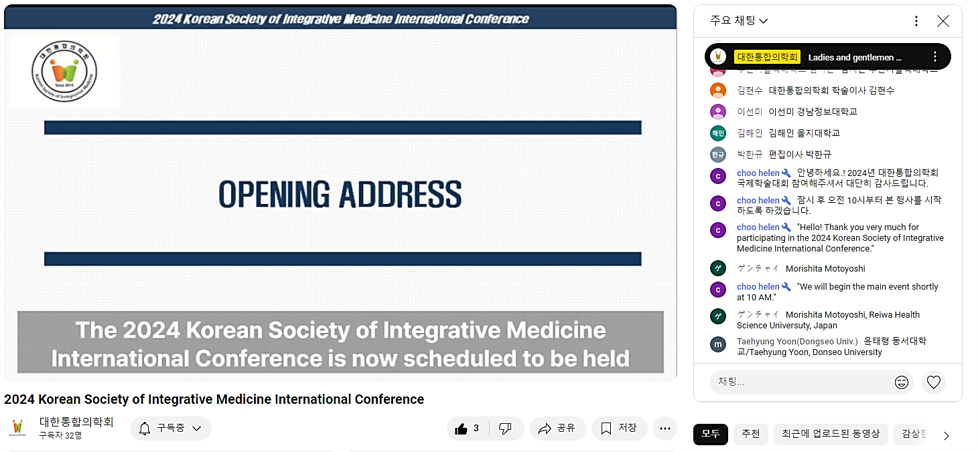
Task: Click the 공유 share button
Action: click(x=557, y=429)
